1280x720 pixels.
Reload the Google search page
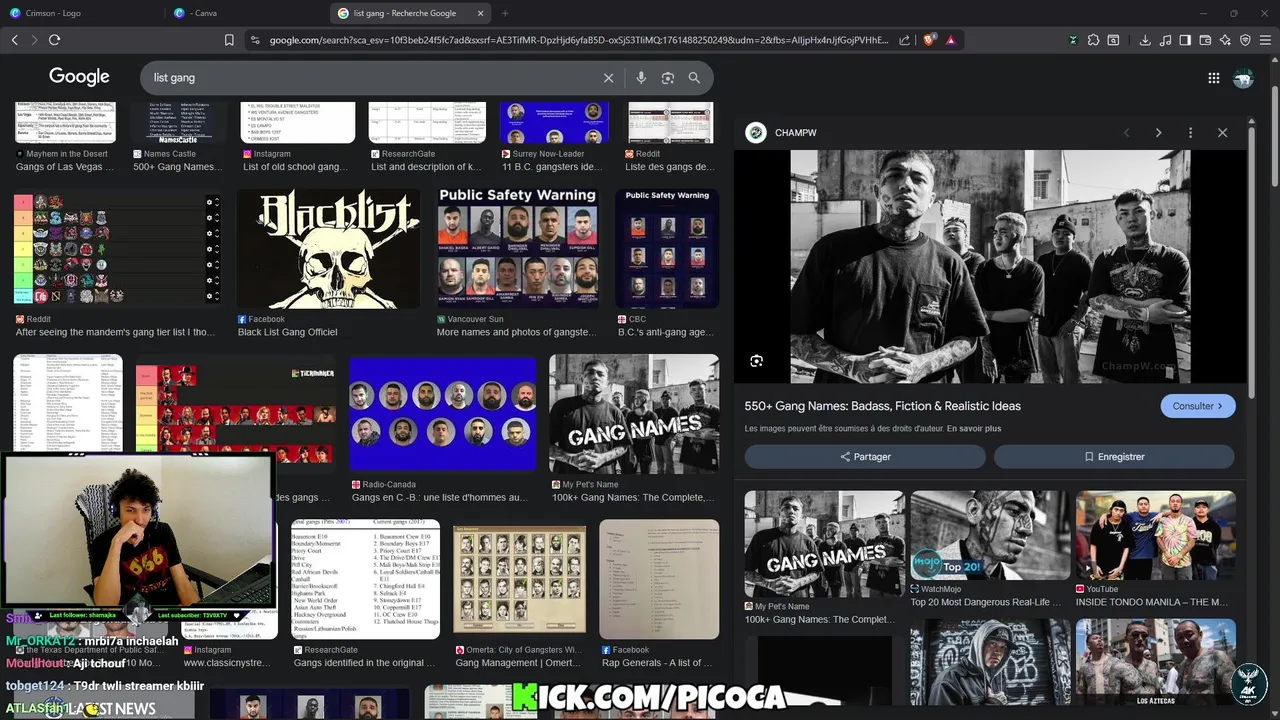coord(54,40)
